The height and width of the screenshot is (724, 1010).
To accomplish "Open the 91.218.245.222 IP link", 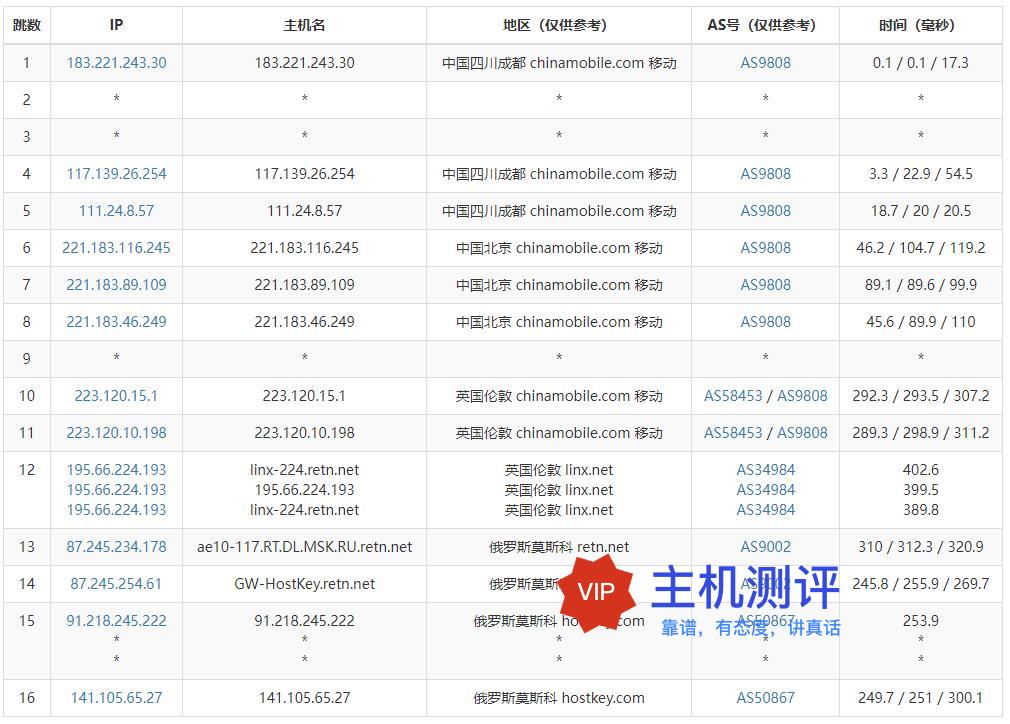I will 117,621.
